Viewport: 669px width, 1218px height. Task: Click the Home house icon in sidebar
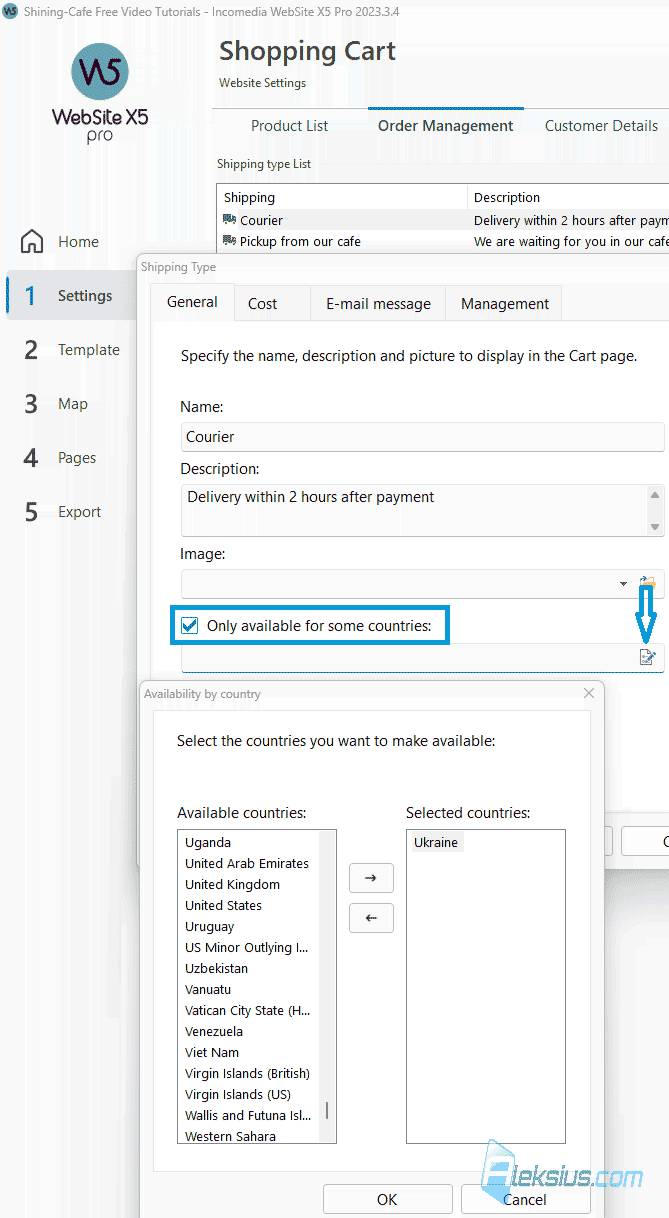(x=32, y=241)
